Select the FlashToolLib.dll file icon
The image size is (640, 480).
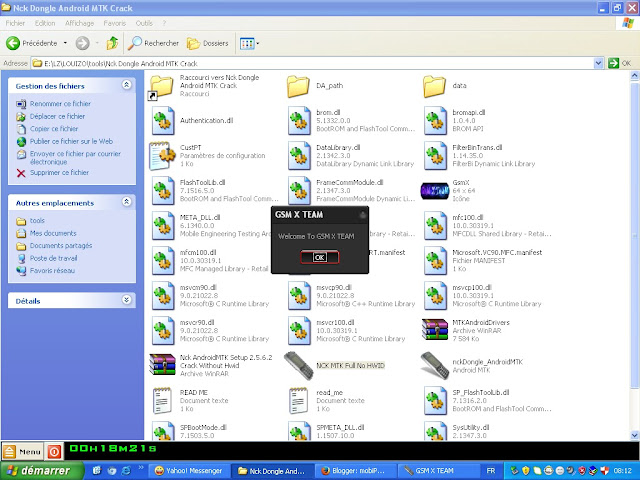coord(163,191)
